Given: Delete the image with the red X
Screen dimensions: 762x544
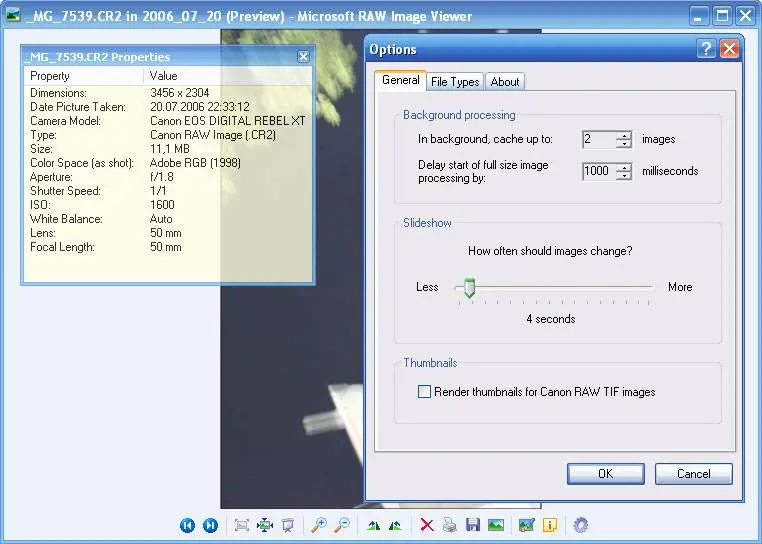Looking at the screenshot, I should (427, 525).
